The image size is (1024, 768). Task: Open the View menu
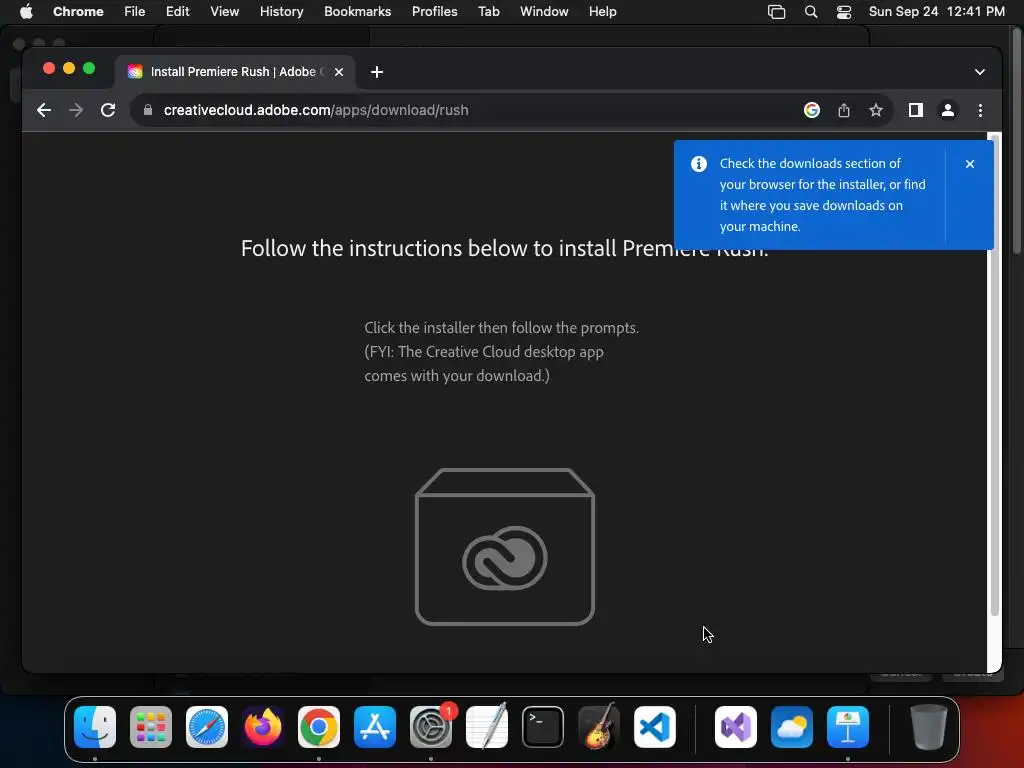tap(224, 12)
